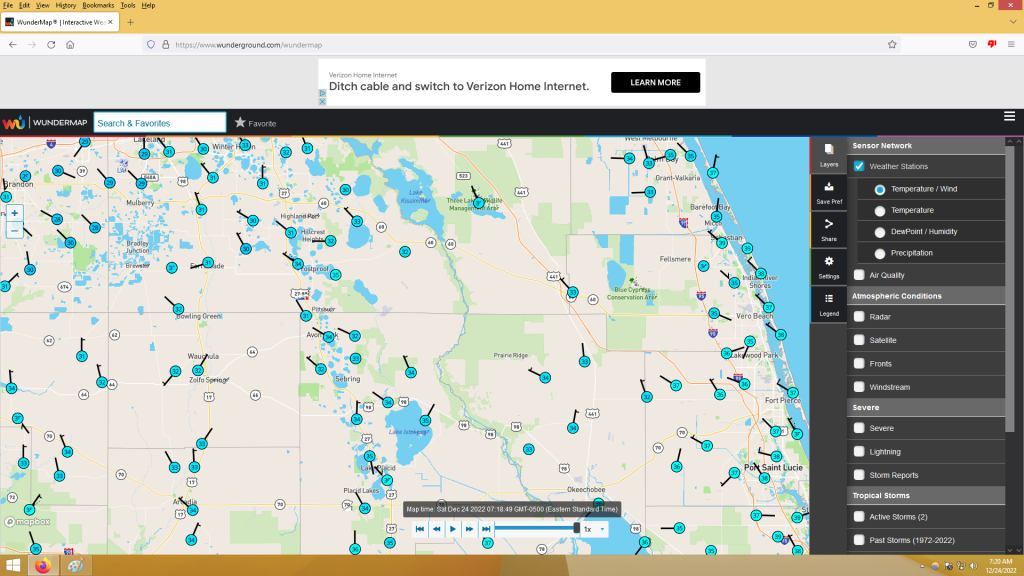Click the taskbar clock
The width and height of the screenshot is (1024, 576).
1000,566
